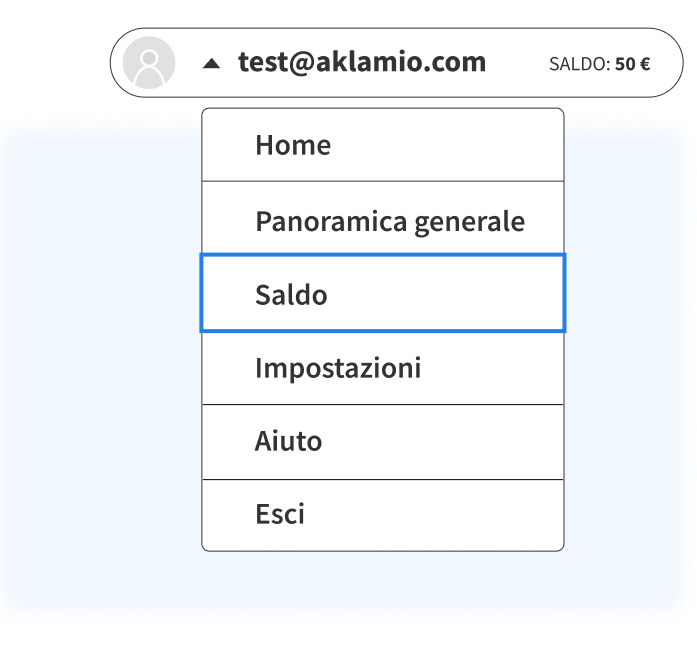697x648 pixels.
Task: Collapse the account menu with the triangle arrow
Action: click(212, 64)
